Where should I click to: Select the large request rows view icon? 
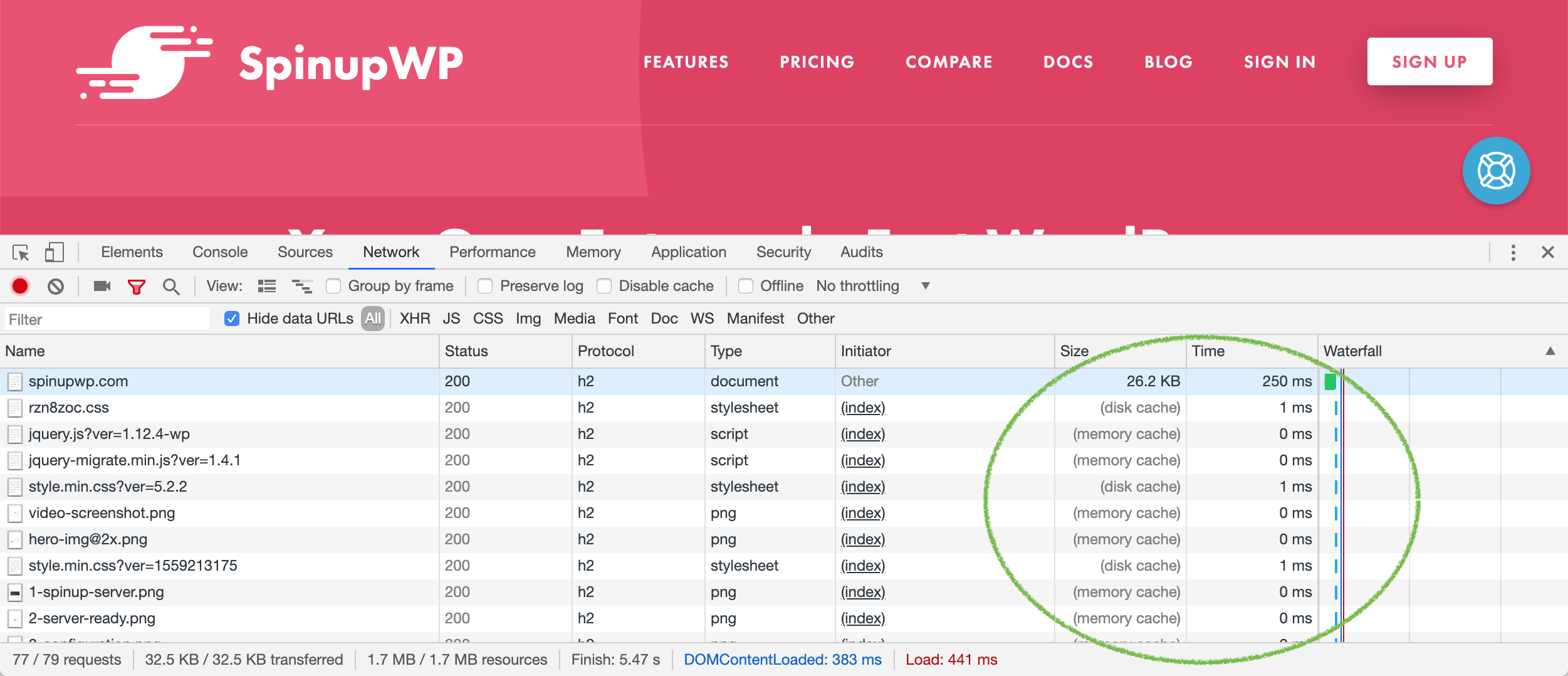267,287
